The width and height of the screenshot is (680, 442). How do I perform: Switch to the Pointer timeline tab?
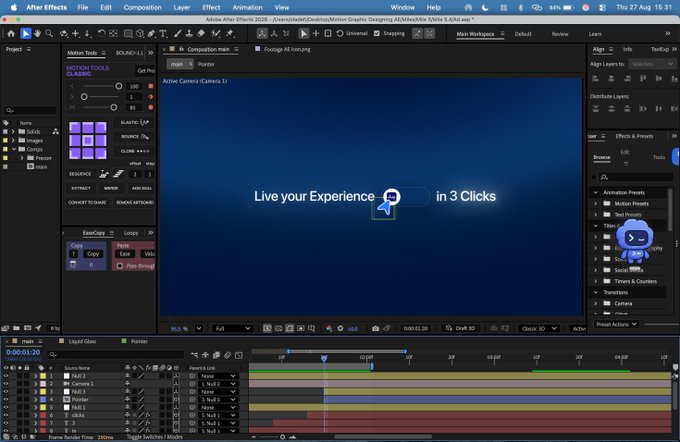139,341
